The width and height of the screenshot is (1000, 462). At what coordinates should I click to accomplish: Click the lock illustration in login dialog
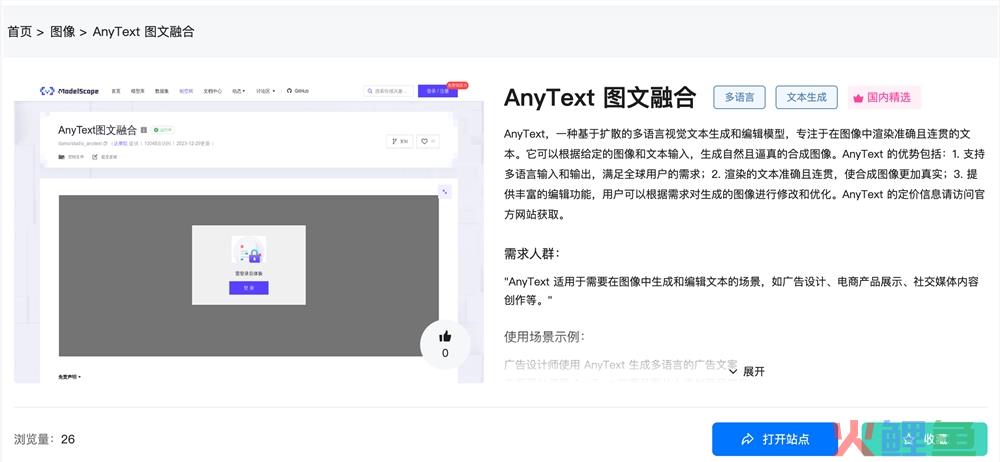tap(248, 249)
